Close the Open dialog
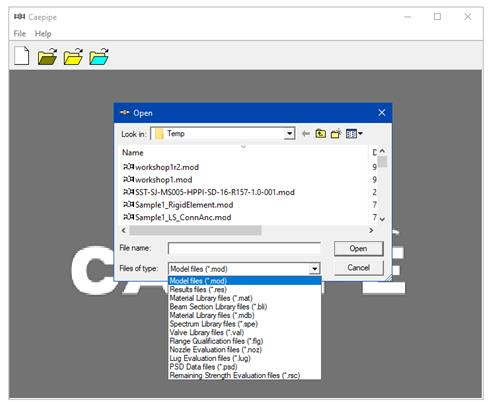Image resolution: width=490 pixels, height=402 pixels. (382, 113)
